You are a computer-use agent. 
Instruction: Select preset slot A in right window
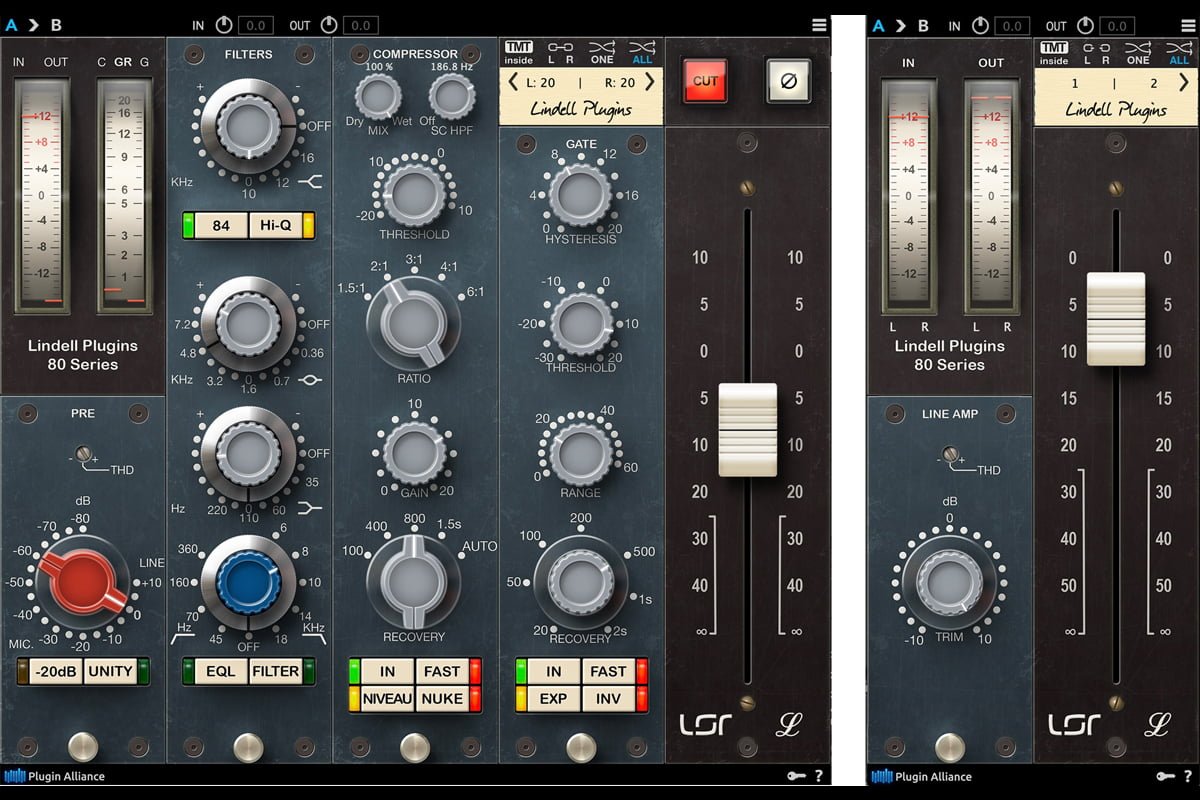click(x=878, y=25)
